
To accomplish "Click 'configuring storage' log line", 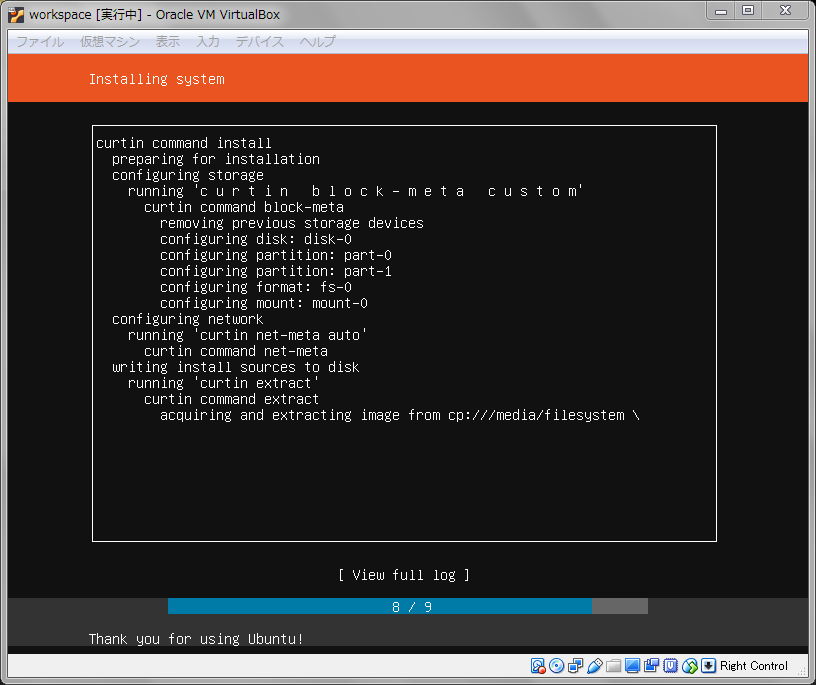I will coord(188,175).
